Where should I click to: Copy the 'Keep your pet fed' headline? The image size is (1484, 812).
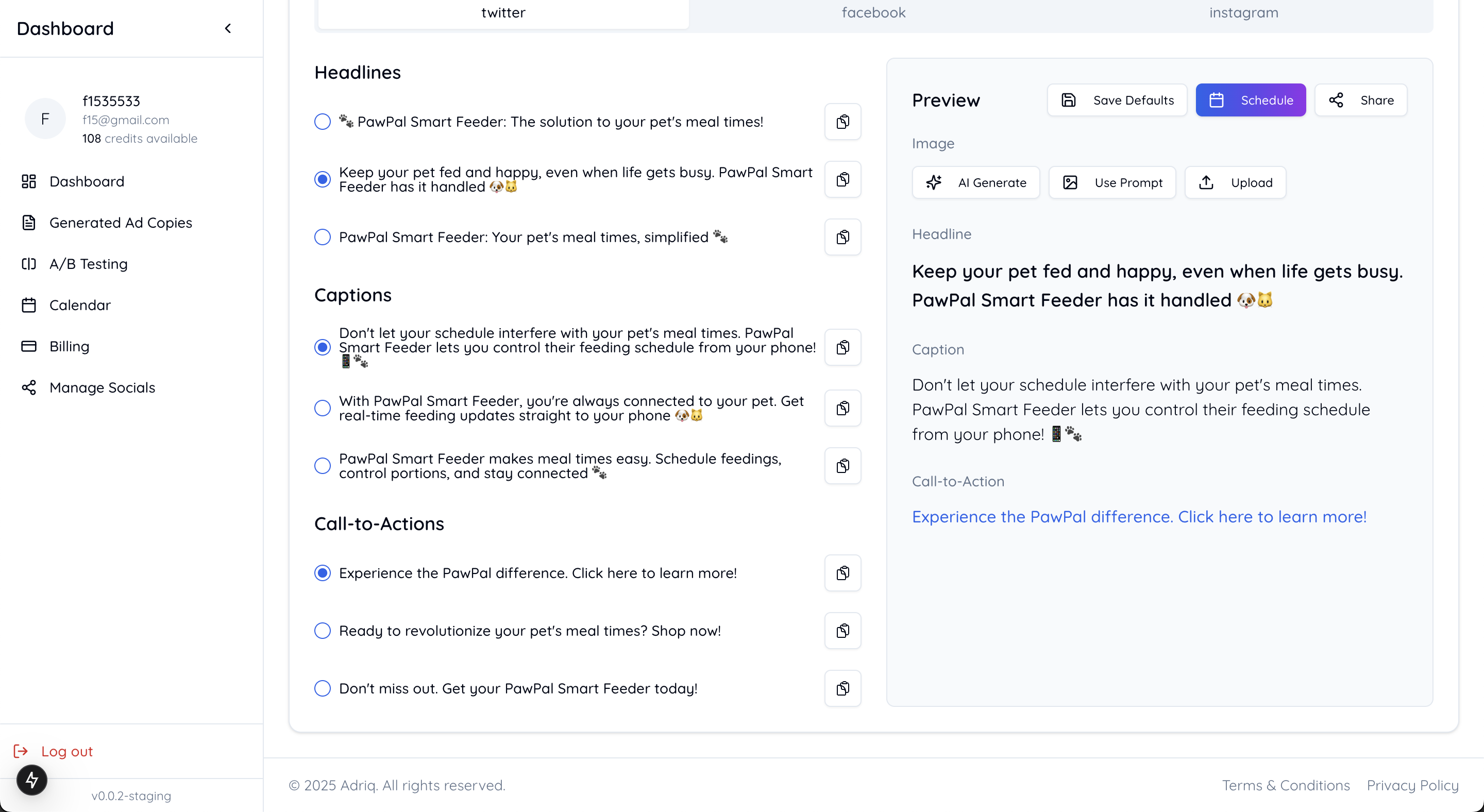842,179
